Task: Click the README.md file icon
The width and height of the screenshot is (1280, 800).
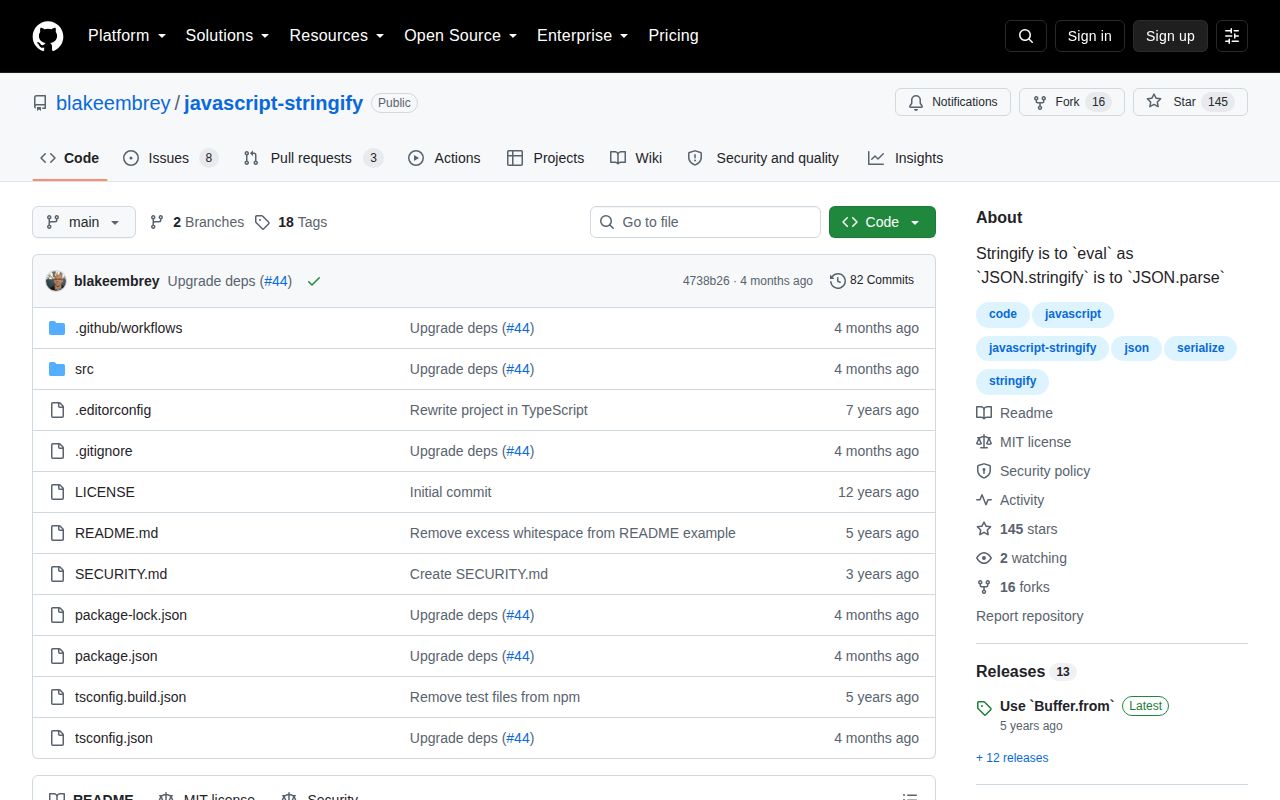Action: point(57,533)
